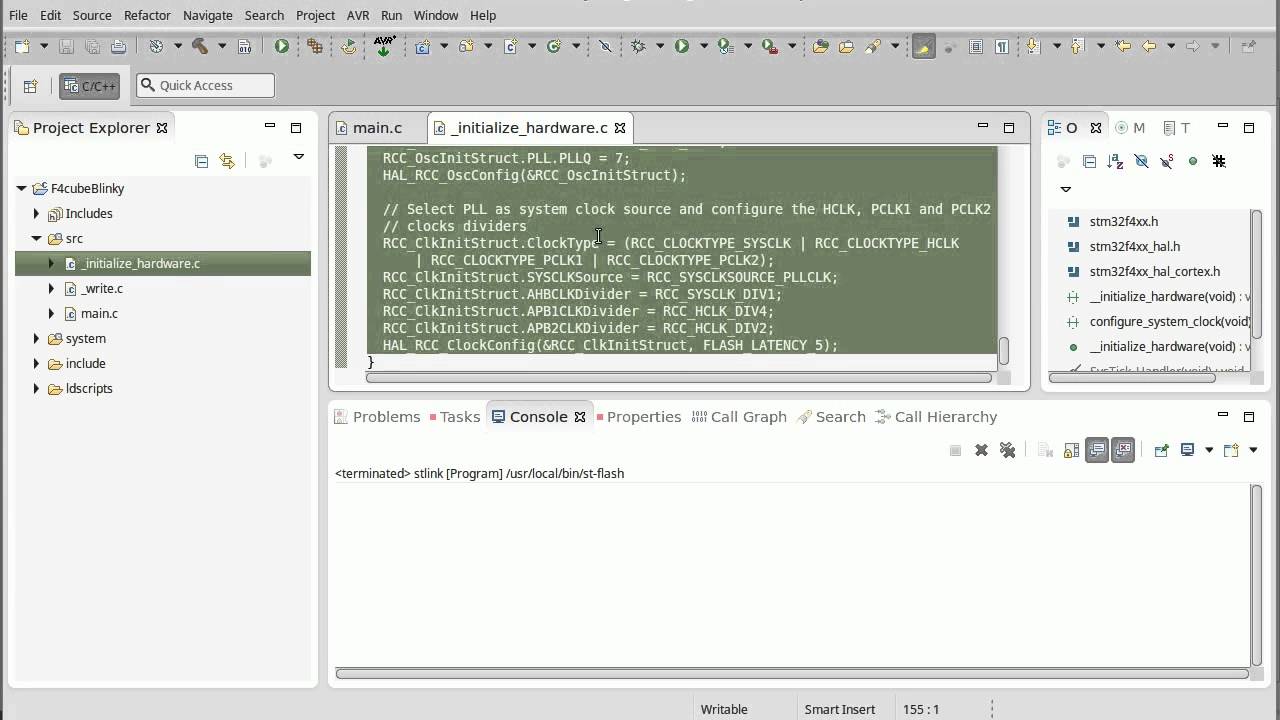The height and width of the screenshot is (720, 1280).
Task: Click the Outline sort alphabetically icon
Action: tap(1115, 161)
